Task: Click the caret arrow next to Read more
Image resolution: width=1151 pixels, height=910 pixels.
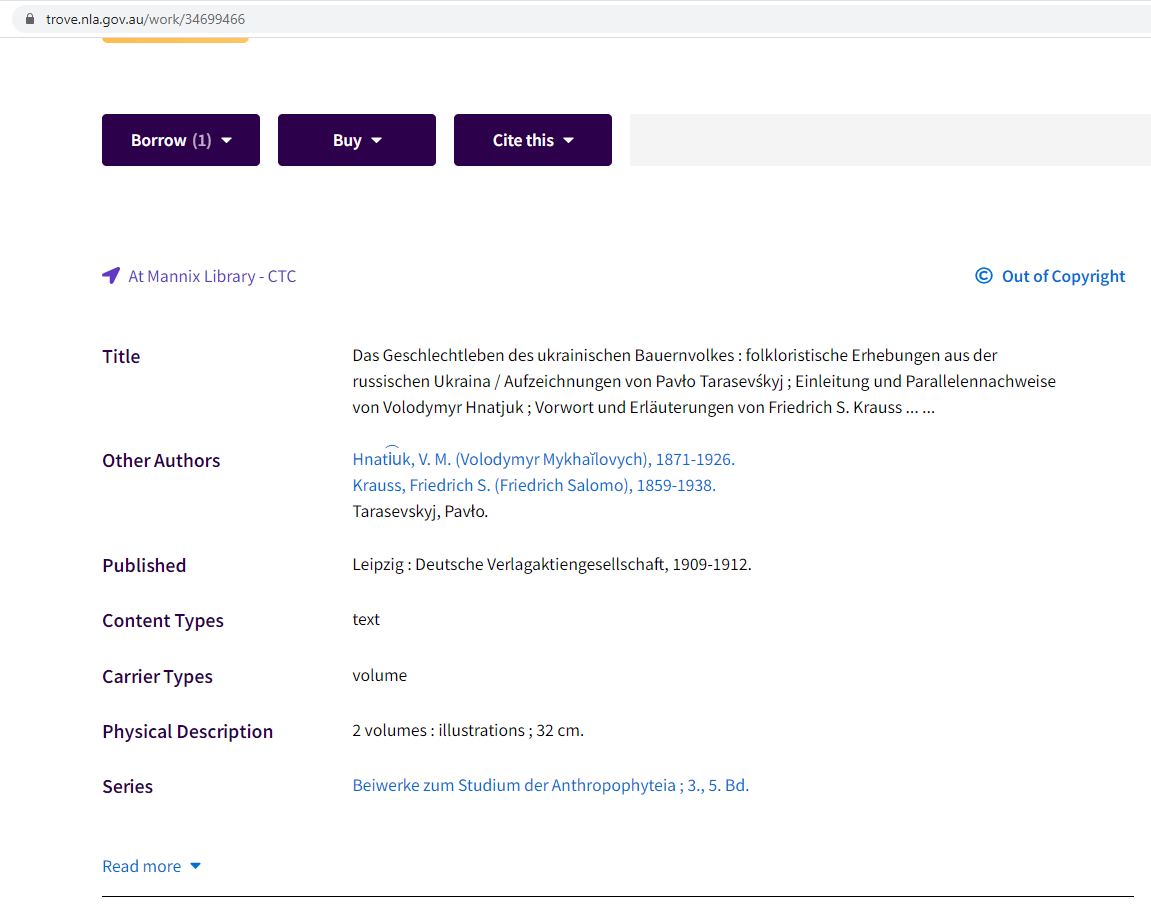Action: 195,866
